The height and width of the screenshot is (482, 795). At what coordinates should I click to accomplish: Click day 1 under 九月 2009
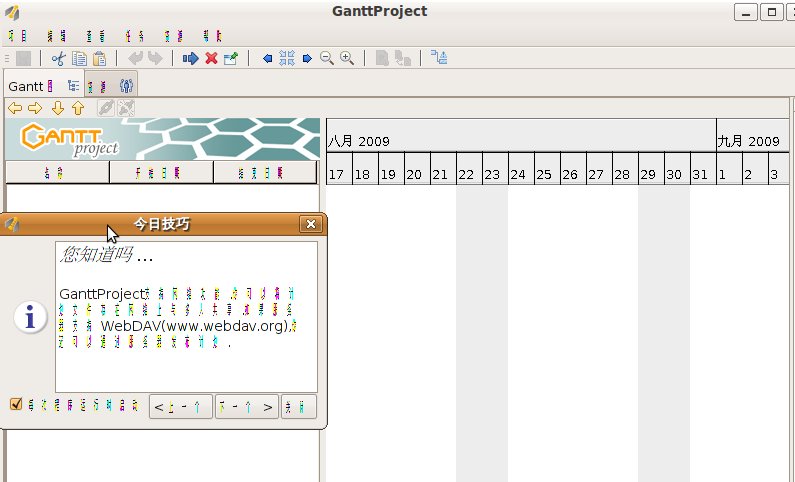[729, 169]
